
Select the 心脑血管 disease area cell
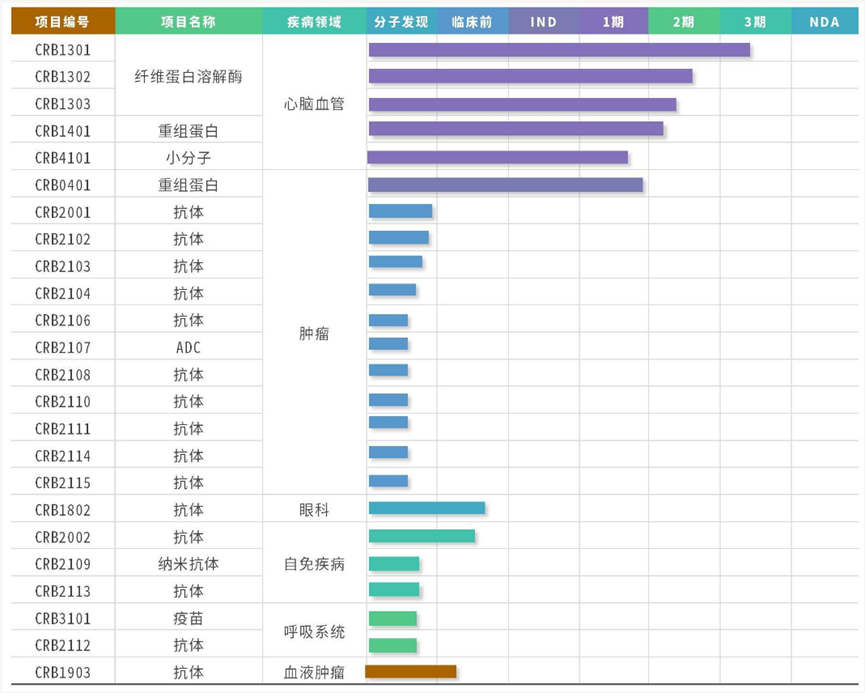[314, 104]
